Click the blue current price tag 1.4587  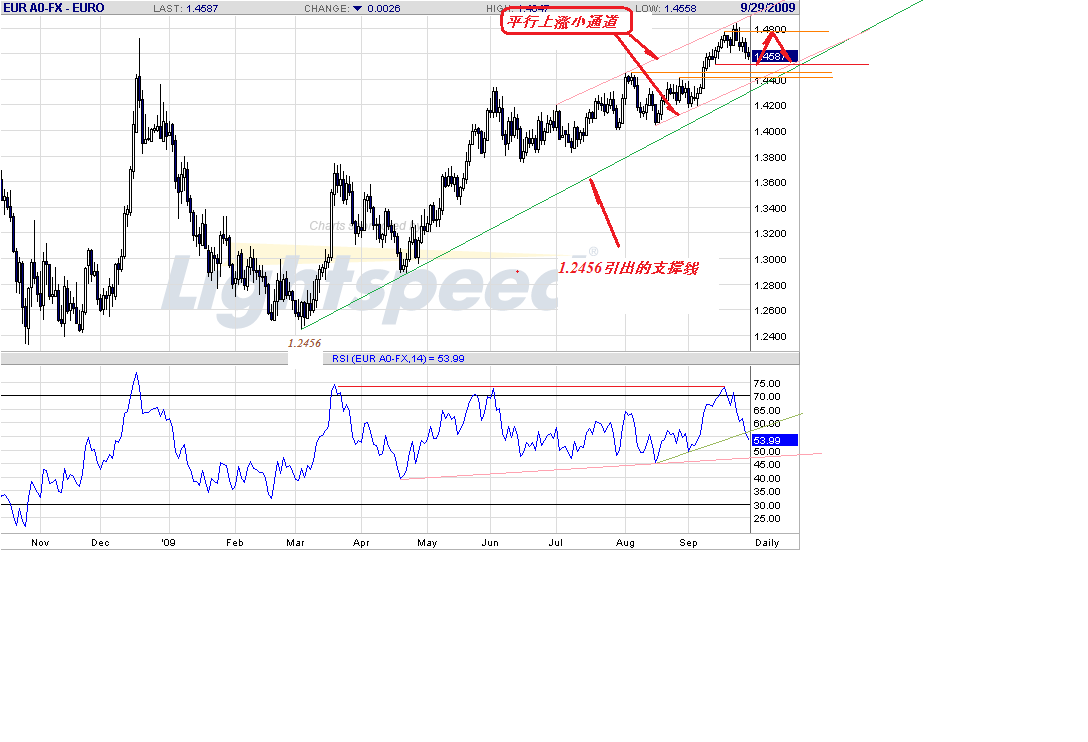775,56
